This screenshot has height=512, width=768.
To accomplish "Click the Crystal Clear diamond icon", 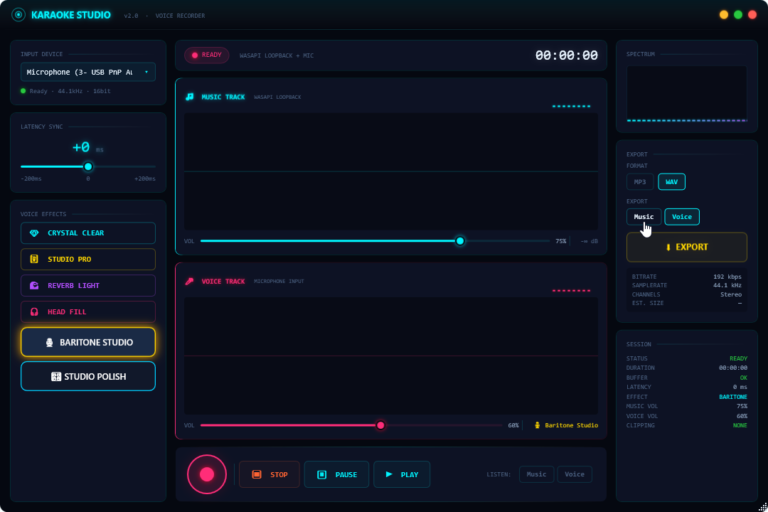I will 34,233.
